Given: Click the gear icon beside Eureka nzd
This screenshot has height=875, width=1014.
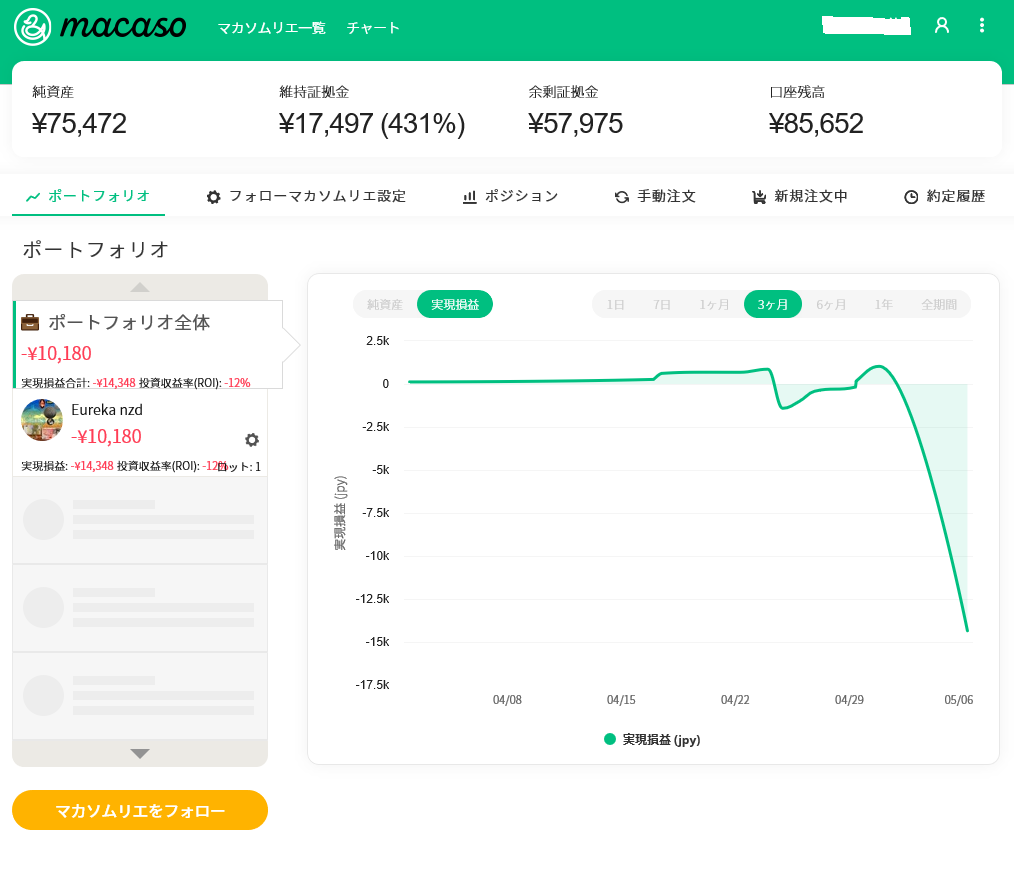Looking at the screenshot, I should tap(252, 440).
